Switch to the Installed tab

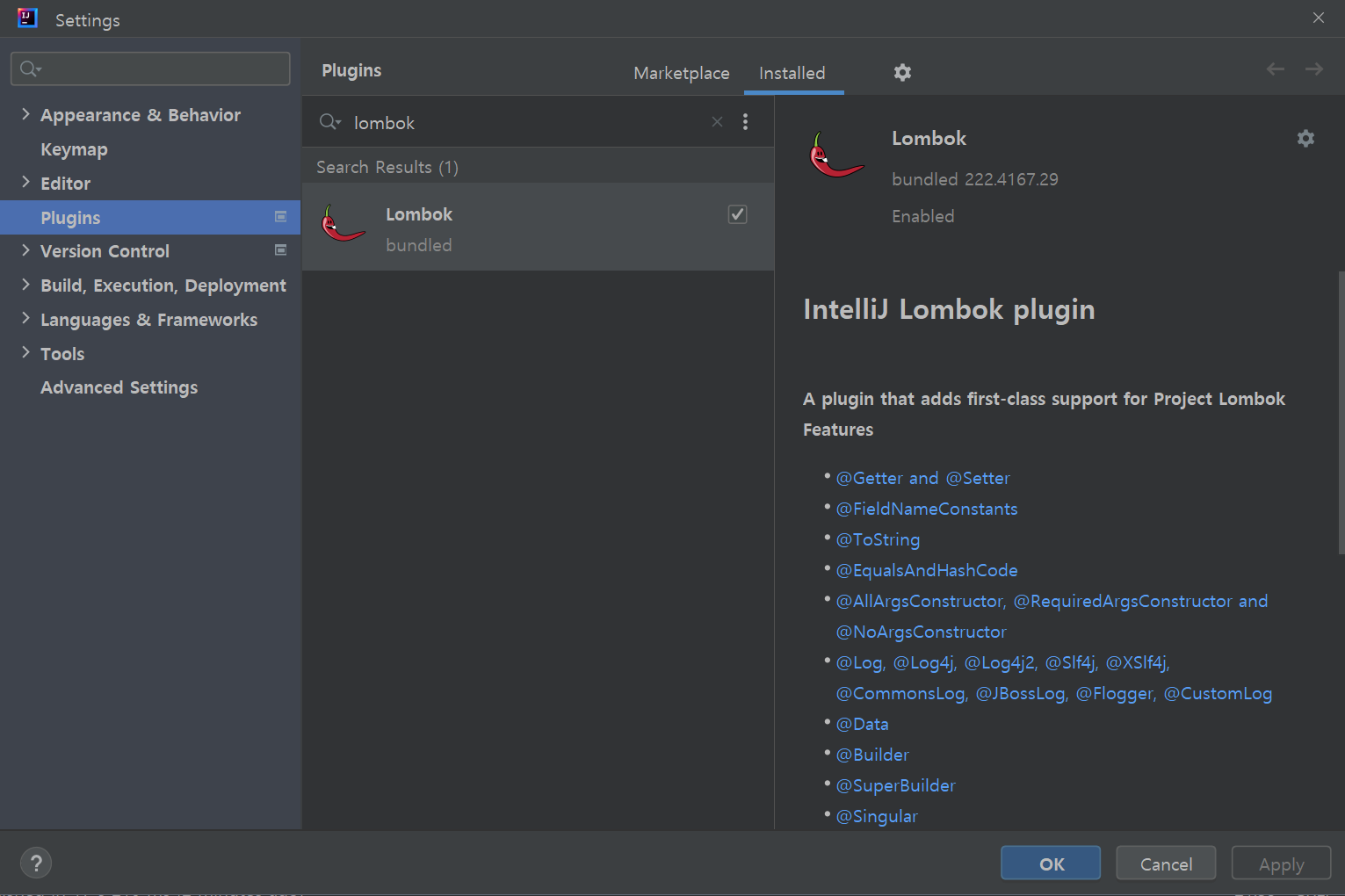tap(792, 73)
